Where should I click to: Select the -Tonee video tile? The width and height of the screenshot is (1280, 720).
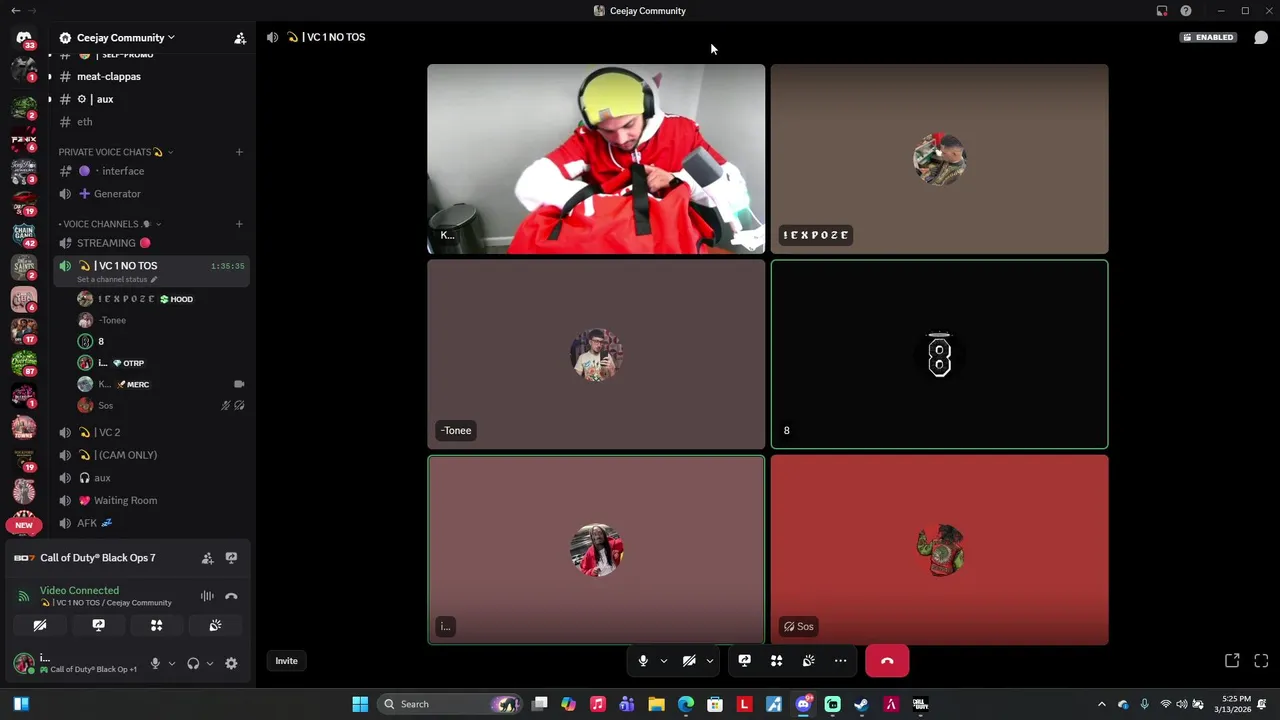click(596, 354)
